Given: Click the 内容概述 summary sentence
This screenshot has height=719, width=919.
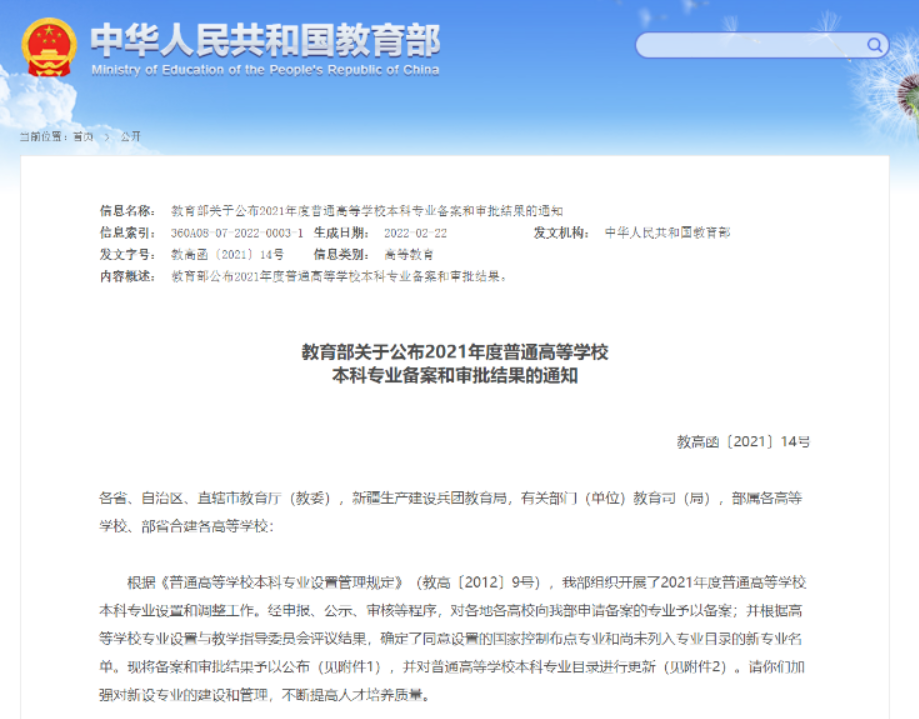Looking at the screenshot, I should click(x=339, y=277).
